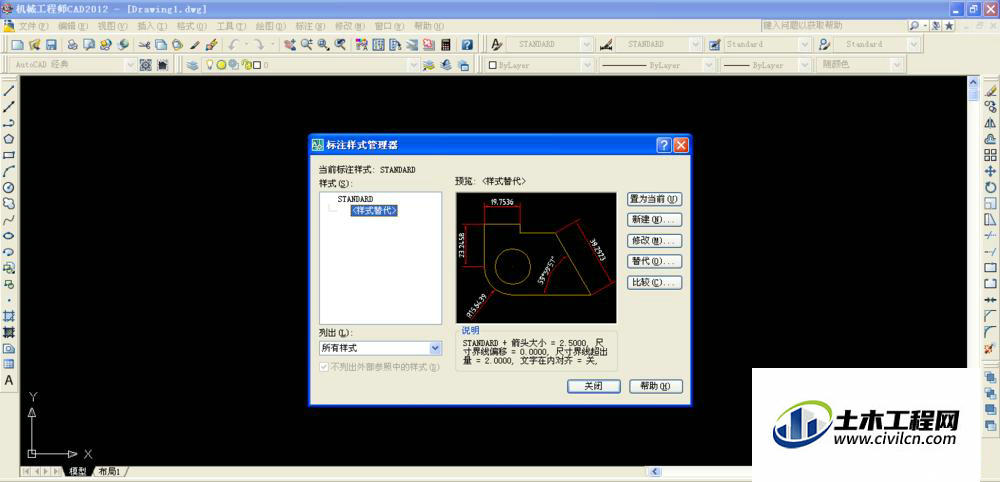1000x482 pixels.
Task: Select the Polygon tool in draw toolbar
Action: [x=9, y=139]
